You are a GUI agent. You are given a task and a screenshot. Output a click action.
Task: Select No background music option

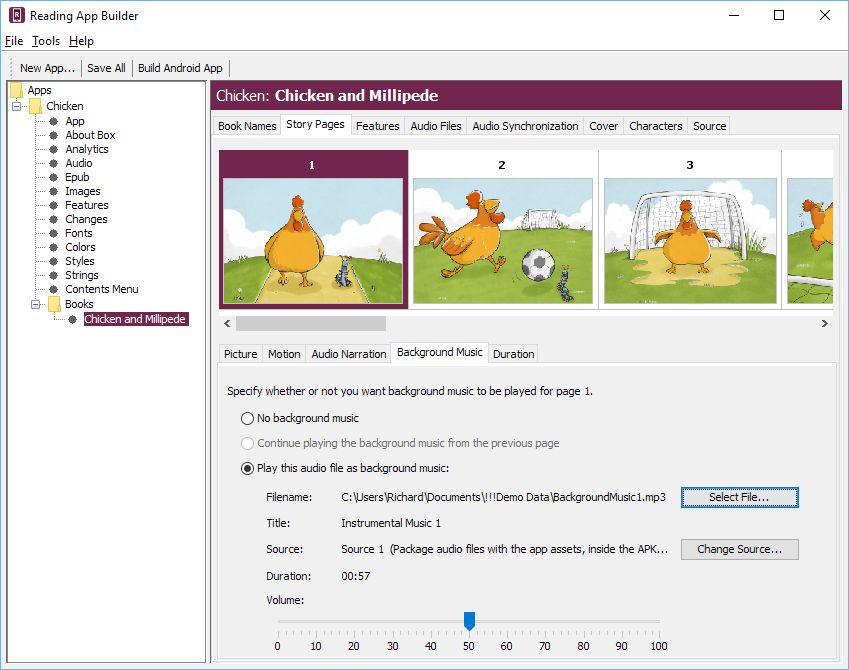[247, 418]
